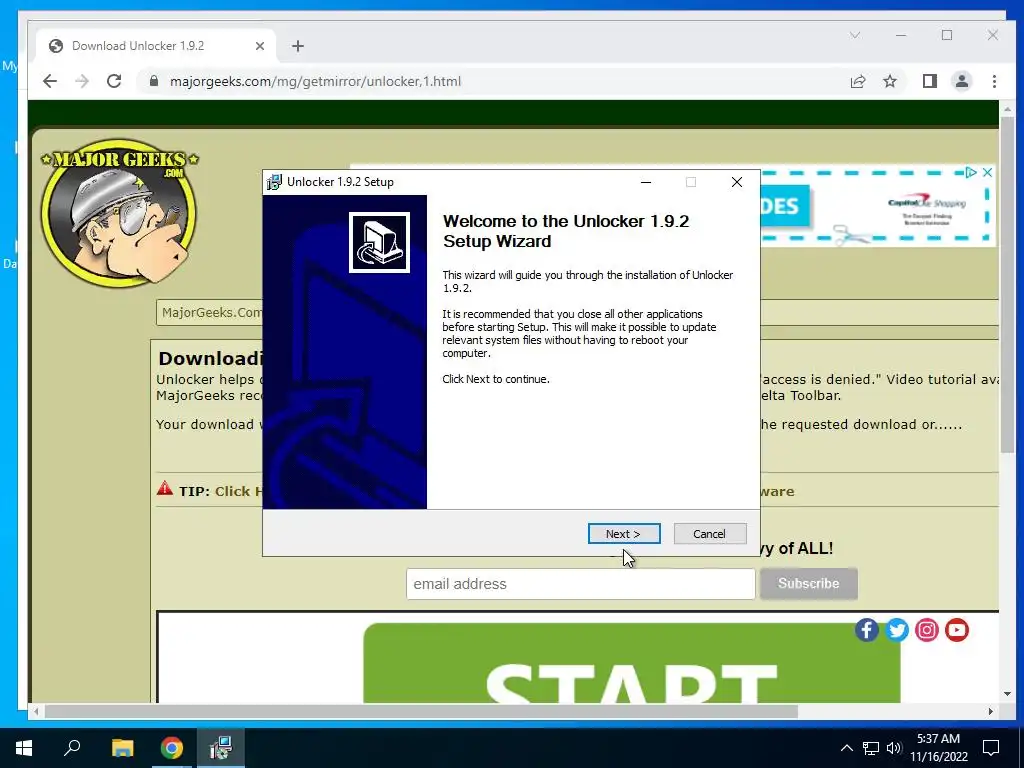
Task: Click the vertical scrollbar of the page
Action: [x=1007, y=286]
